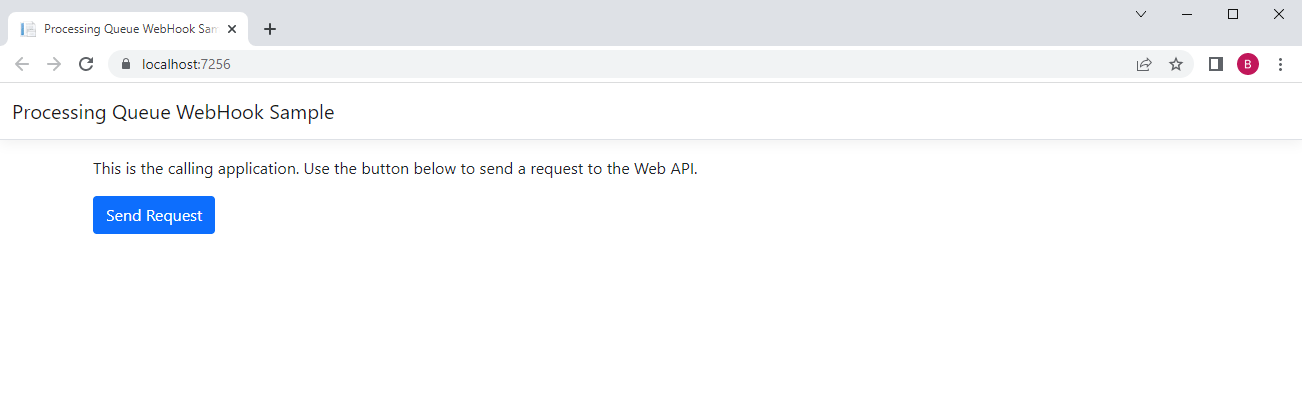Close the Processing Queue WebHook tab
The width and height of the screenshot is (1302, 420).
click(x=232, y=29)
